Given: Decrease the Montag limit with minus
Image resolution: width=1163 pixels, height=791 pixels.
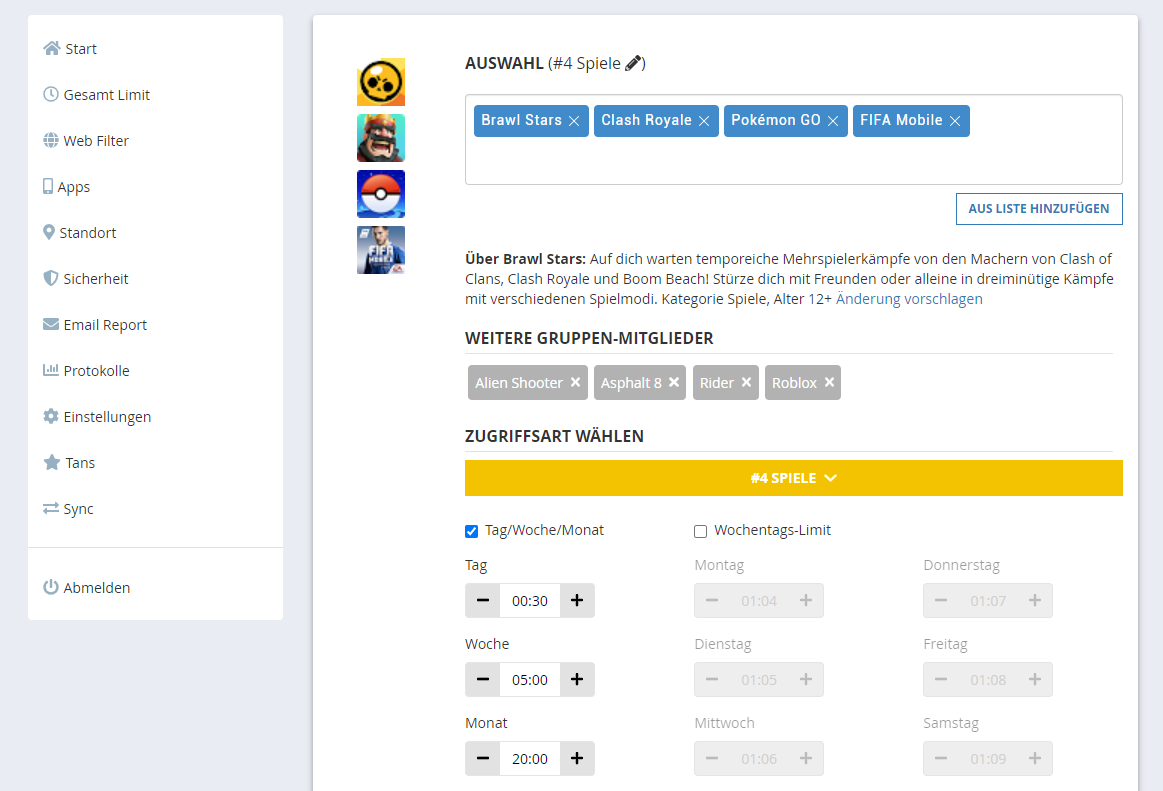Looking at the screenshot, I should [712, 600].
